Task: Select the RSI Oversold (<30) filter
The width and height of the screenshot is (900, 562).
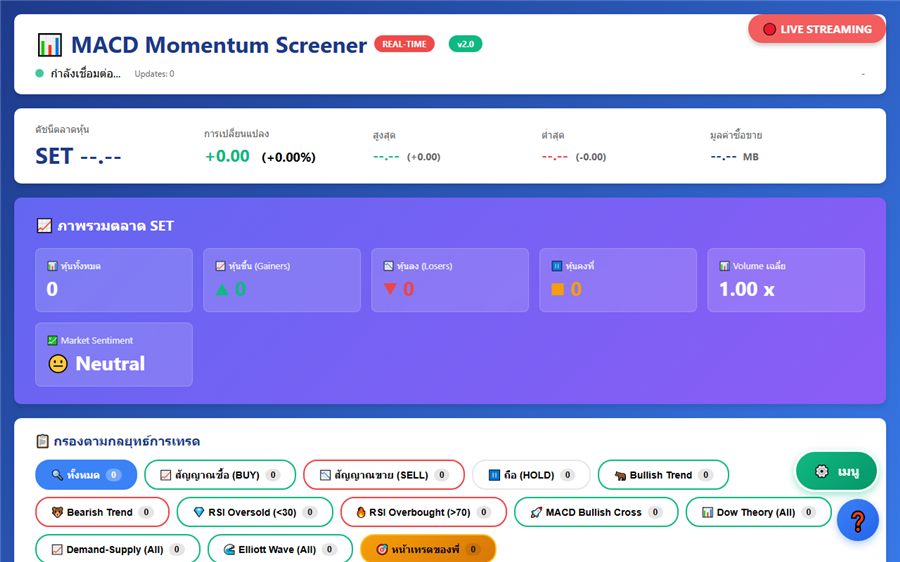Action: click(x=255, y=512)
